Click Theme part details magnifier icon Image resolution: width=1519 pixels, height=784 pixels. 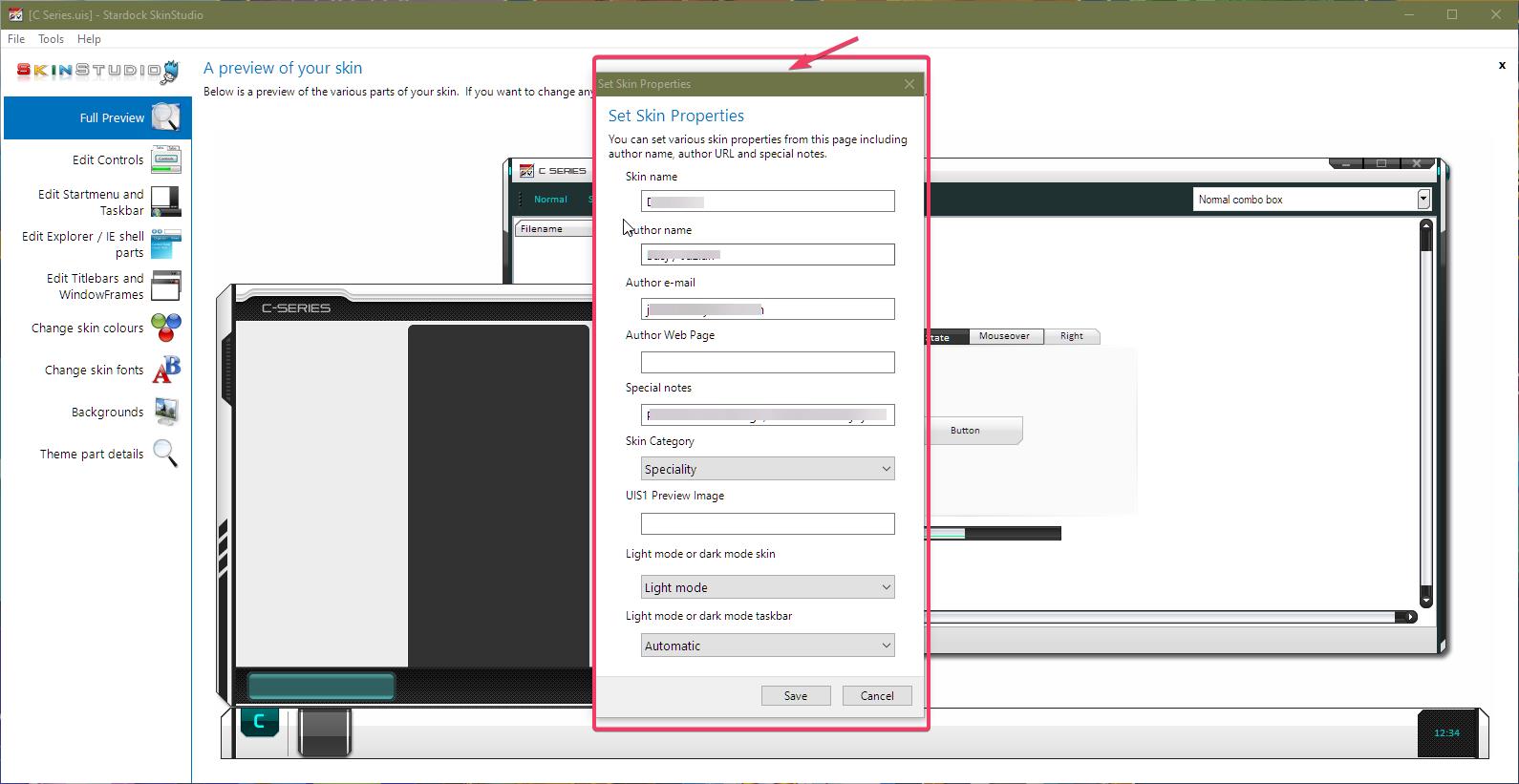click(165, 454)
